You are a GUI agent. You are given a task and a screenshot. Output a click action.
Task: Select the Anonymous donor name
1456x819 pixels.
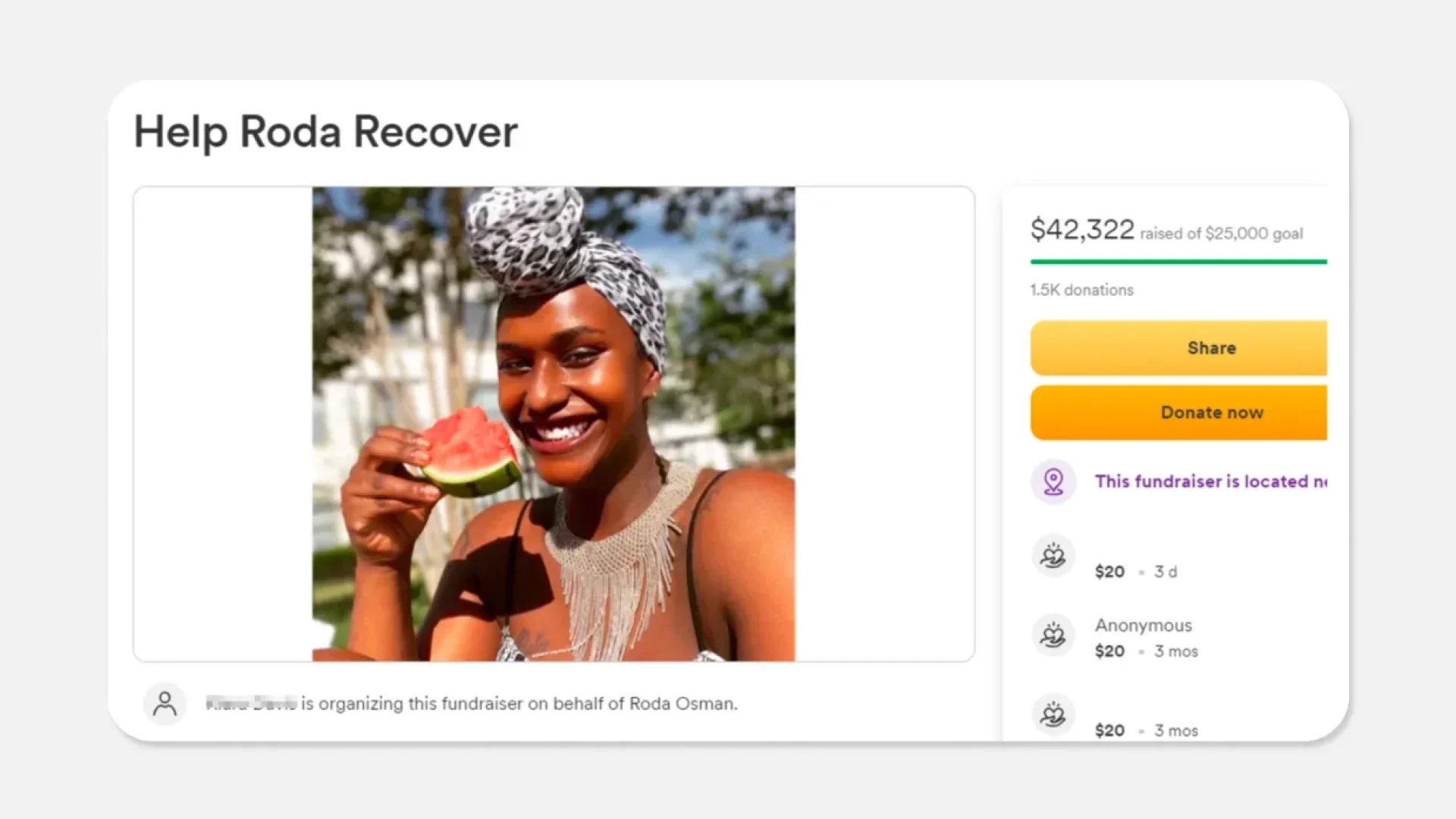pyautogui.click(x=1143, y=626)
